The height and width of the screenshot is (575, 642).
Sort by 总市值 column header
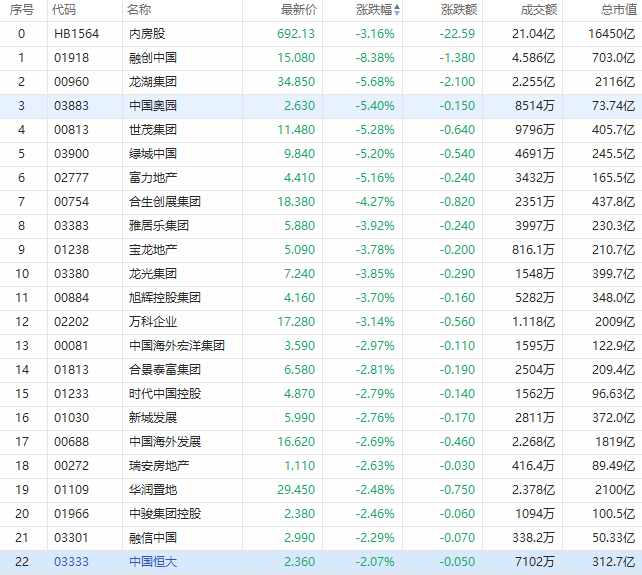pyautogui.click(x=619, y=9)
